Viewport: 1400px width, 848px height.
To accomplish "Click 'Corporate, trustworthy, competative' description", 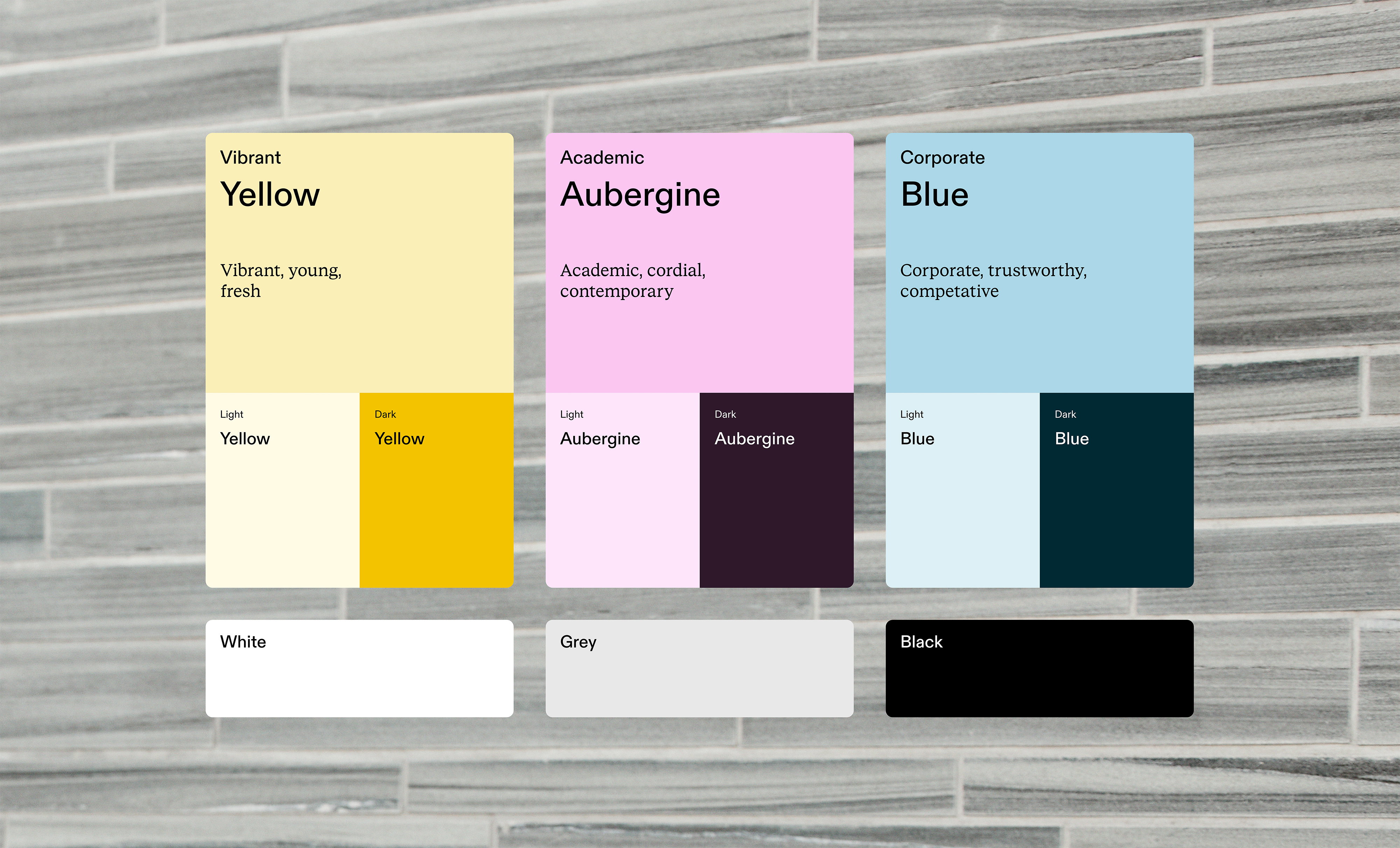I will pyautogui.click(x=993, y=281).
